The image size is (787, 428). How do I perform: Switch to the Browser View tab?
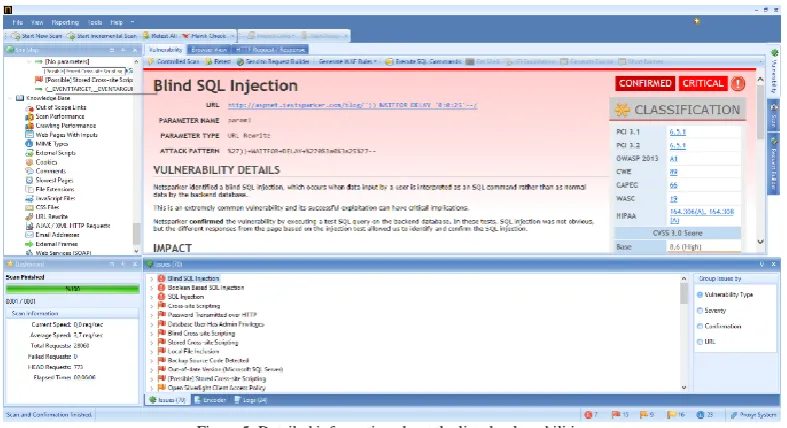pos(209,50)
